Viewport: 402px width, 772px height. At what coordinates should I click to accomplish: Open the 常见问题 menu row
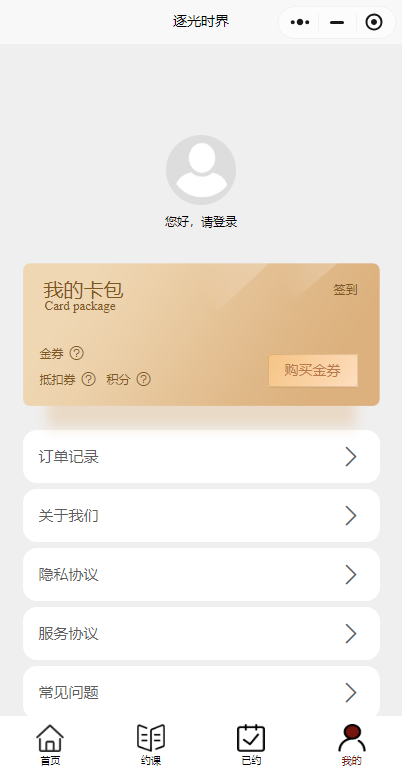201,692
